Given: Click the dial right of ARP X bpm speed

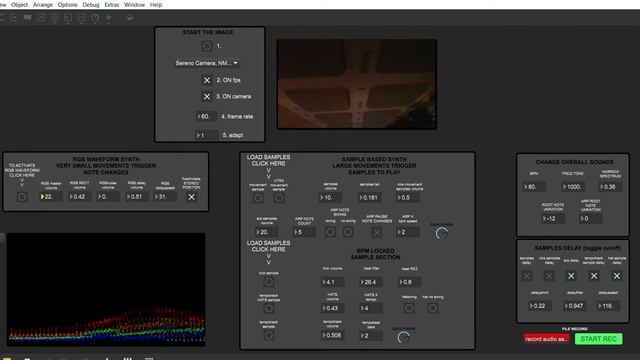Looking at the screenshot, I should tap(442, 233).
